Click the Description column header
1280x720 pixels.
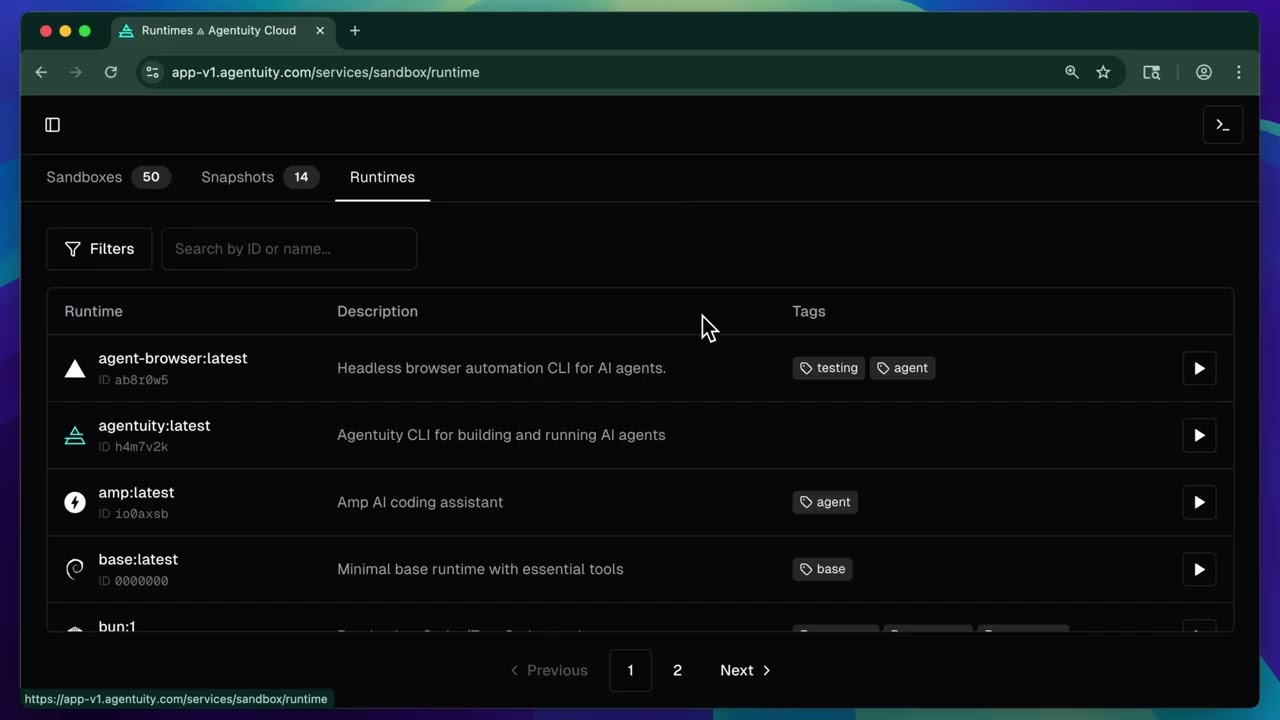pyautogui.click(x=377, y=311)
